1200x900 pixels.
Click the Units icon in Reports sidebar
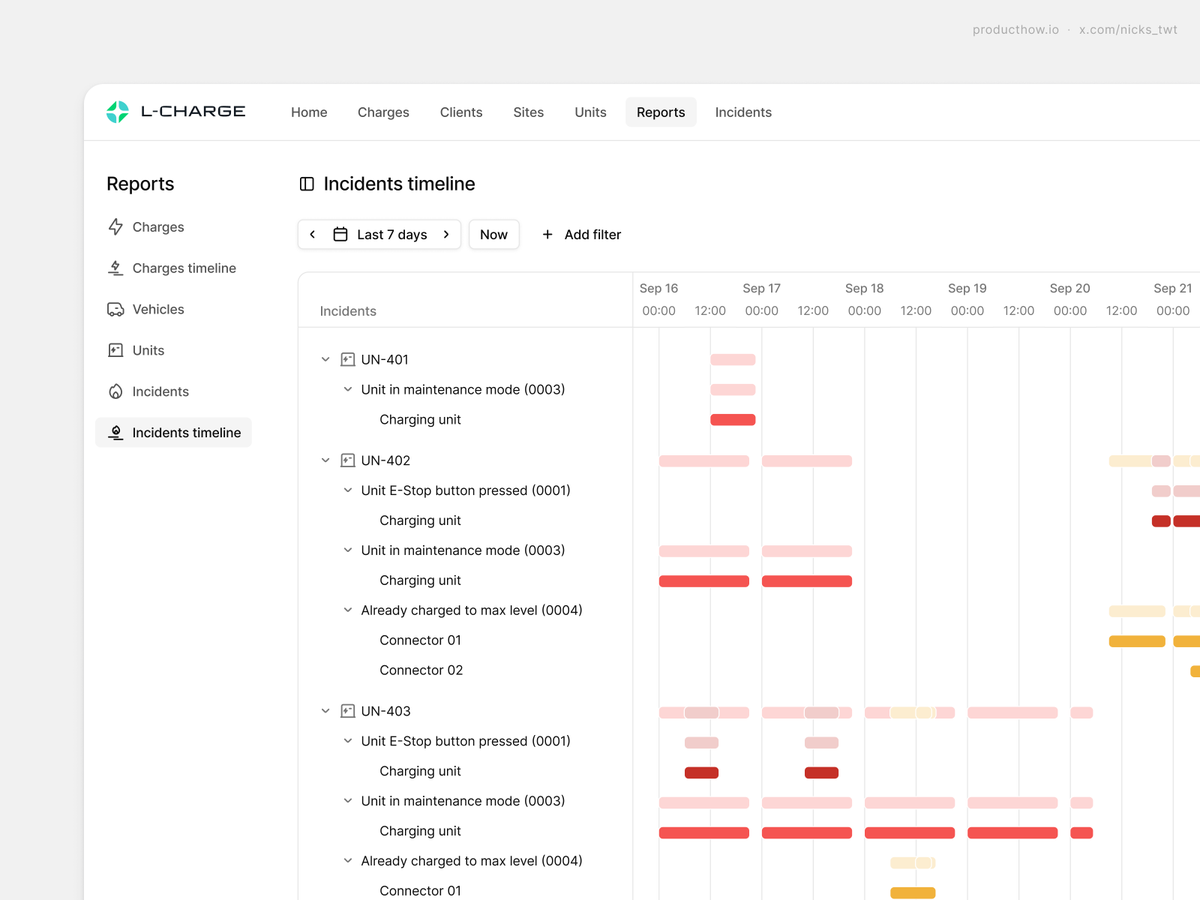(116, 350)
